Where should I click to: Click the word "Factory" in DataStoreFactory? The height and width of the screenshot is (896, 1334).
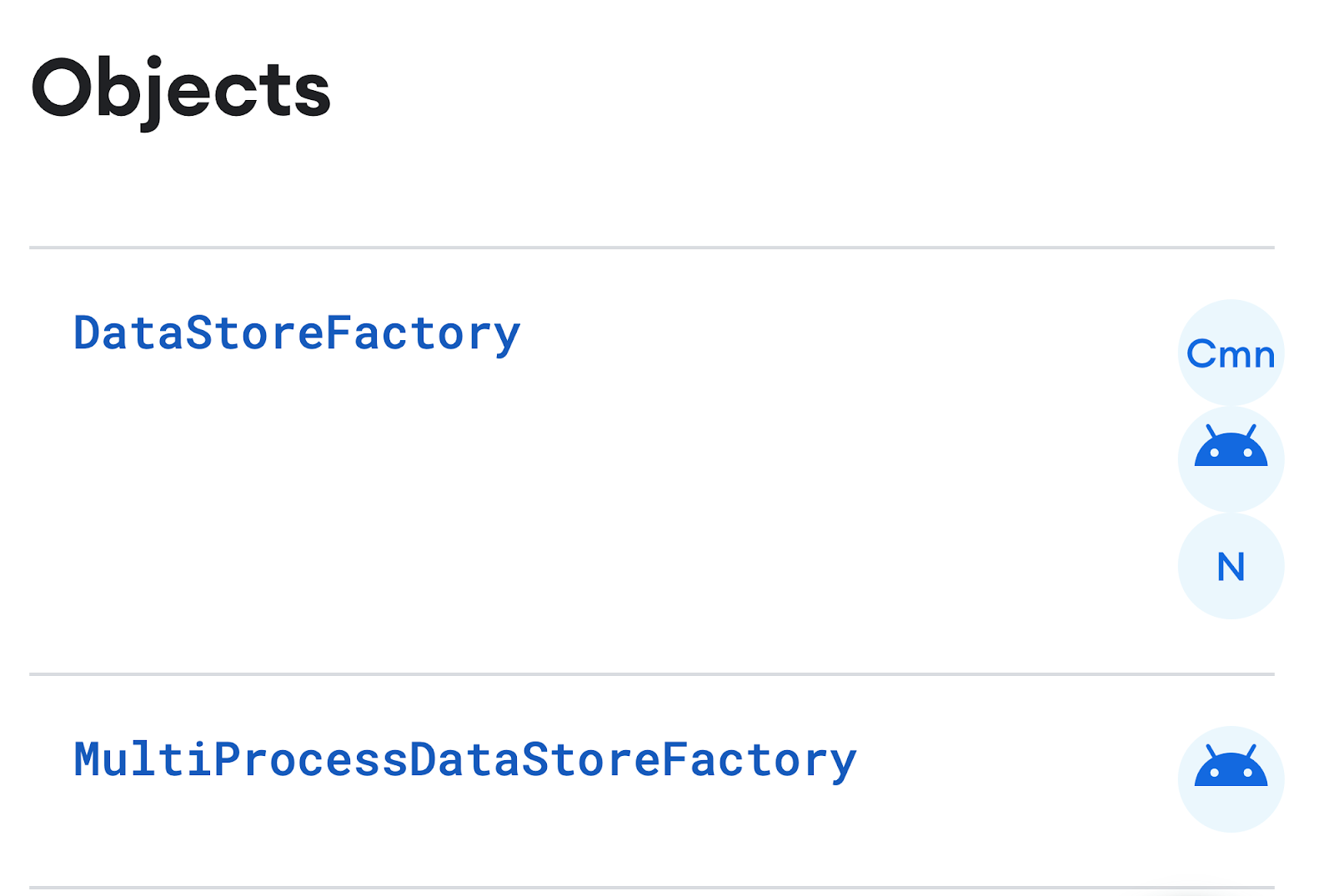point(423,333)
